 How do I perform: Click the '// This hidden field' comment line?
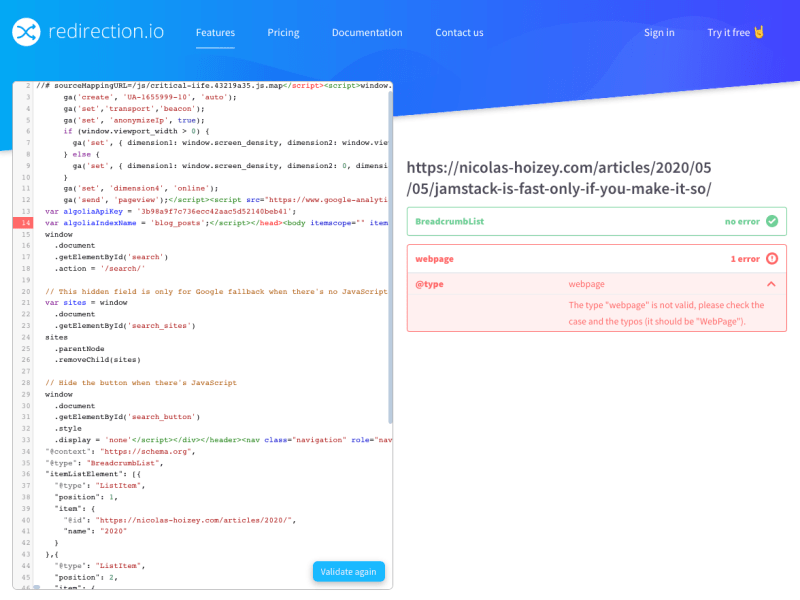point(216,291)
